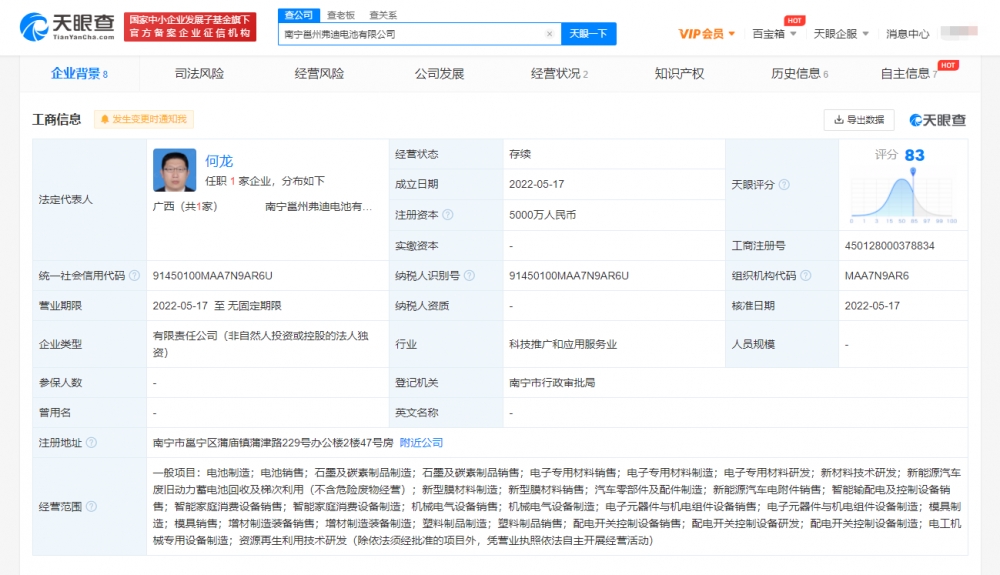Switch to the 公司发展 tab

point(439,74)
